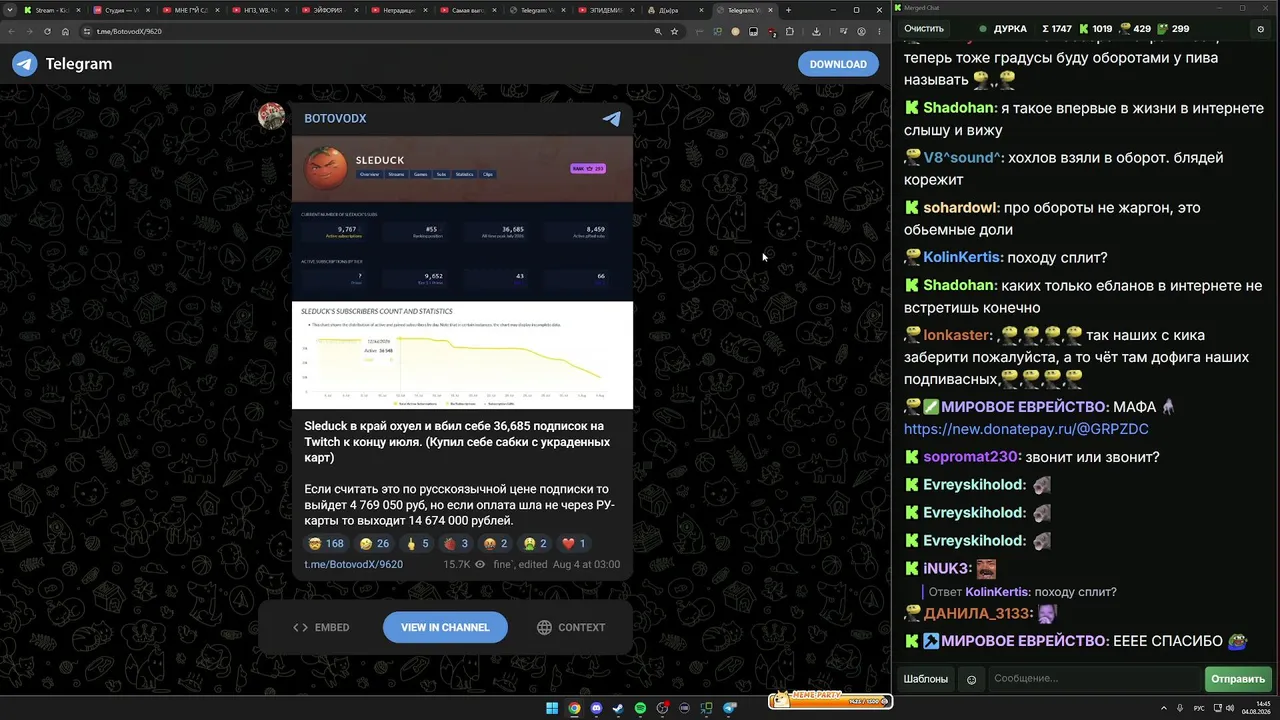Open Spotify from the taskbar
Viewport: 1280px width, 720px height.
pyautogui.click(x=640, y=708)
